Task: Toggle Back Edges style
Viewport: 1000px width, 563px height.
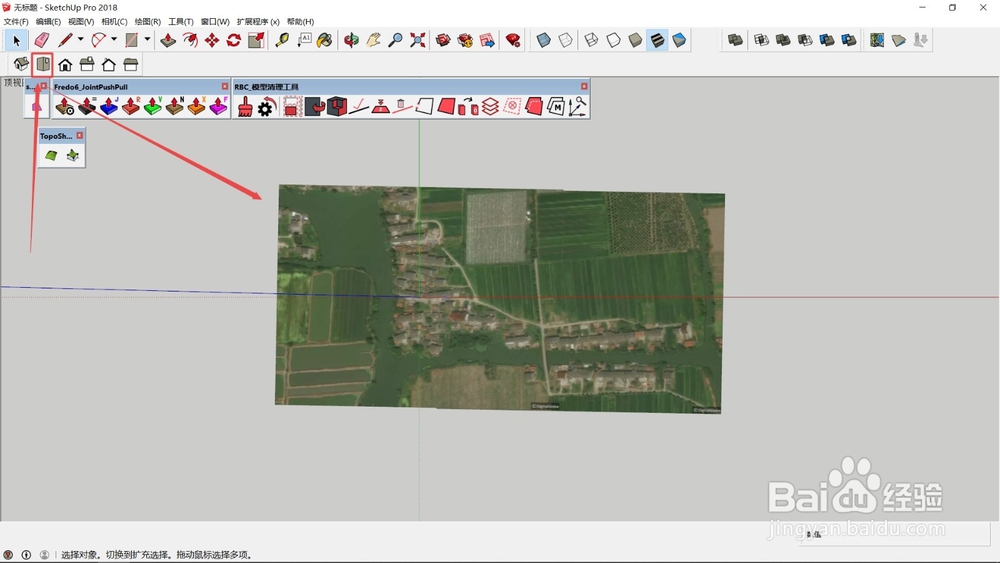Action: (x=566, y=40)
